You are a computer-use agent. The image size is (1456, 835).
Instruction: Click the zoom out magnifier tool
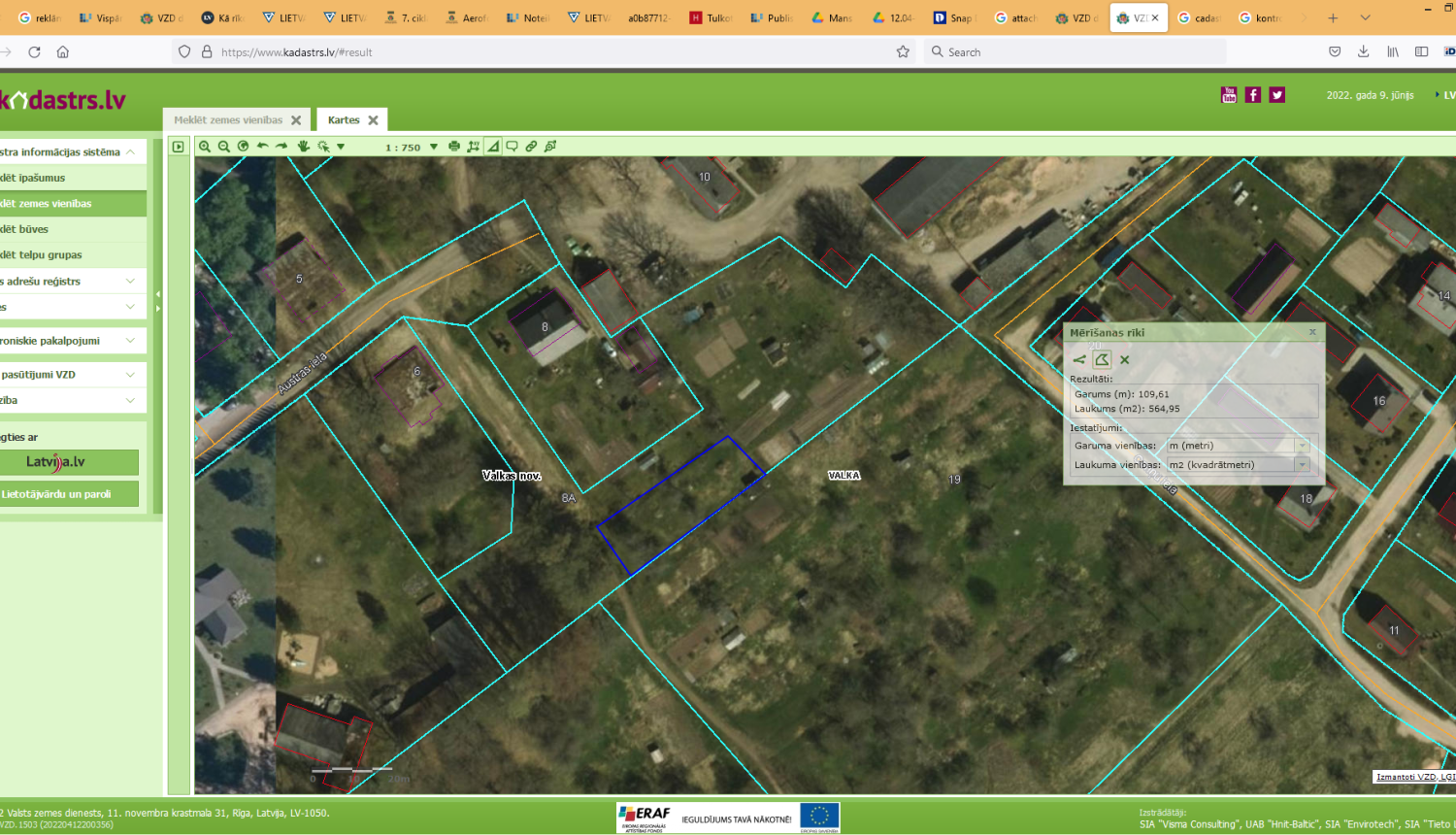(x=224, y=147)
